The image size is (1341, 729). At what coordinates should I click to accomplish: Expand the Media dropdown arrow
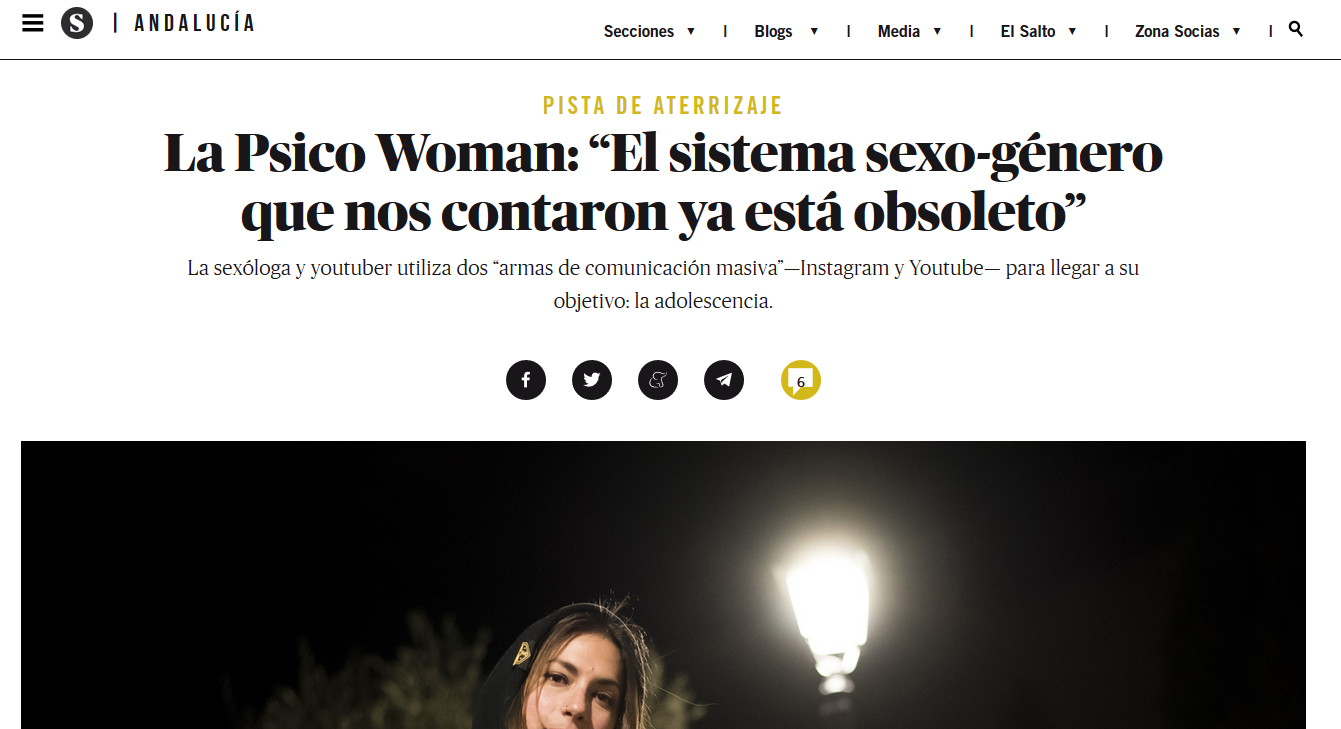pyautogui.click(x=937, y=31)
